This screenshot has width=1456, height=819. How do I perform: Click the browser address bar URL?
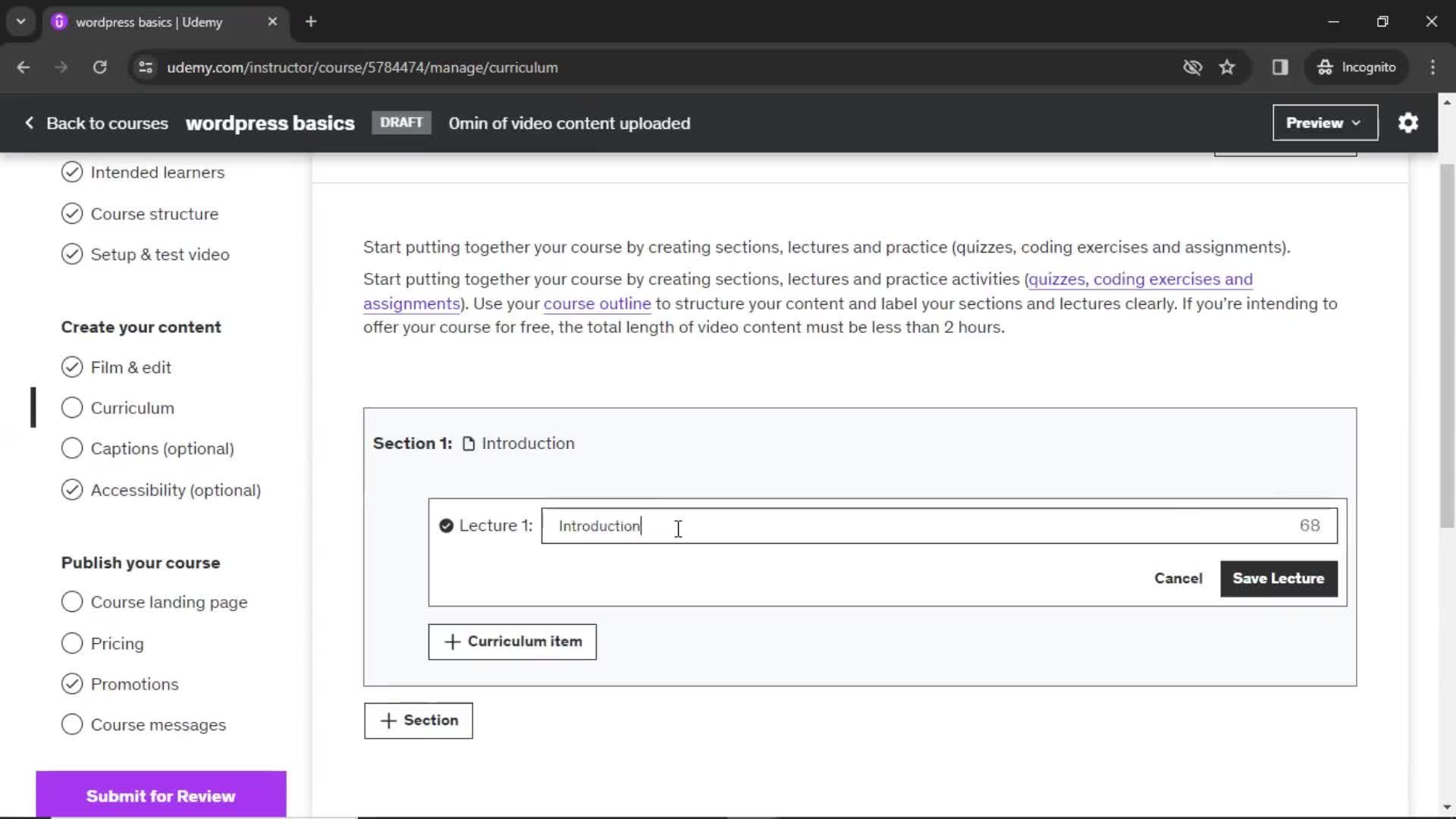362,67
